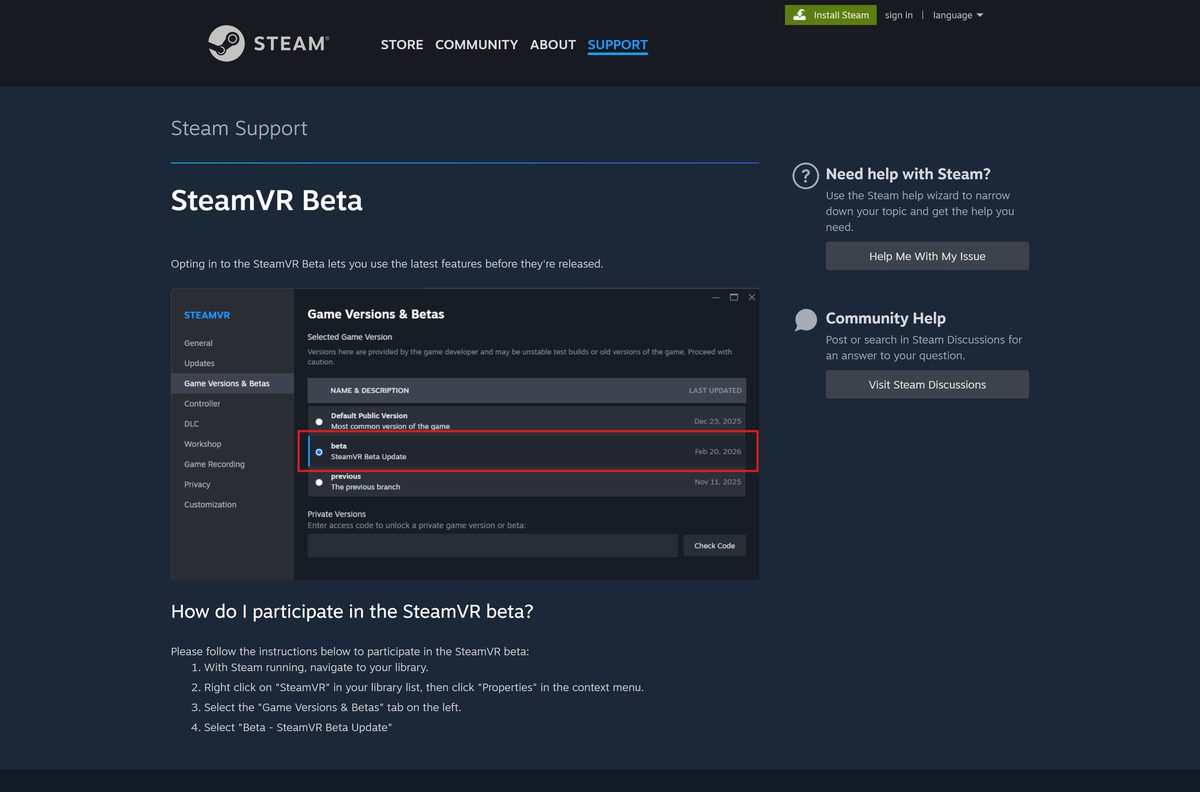Click the Steam Support breadcrumb heading
Viewport: 1200px width, 792px height.
pos(239,128)
